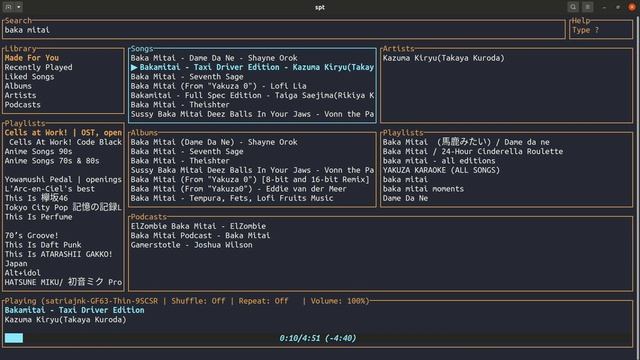Select song Baka Mitai - Theishter
Viewport: 640px width, 360px height.
(x=180, y=105)
